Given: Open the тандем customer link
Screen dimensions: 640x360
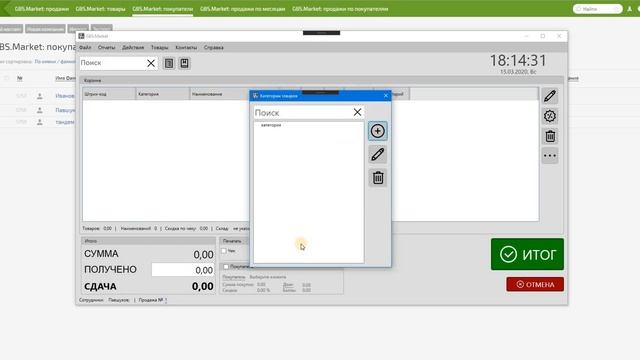Looking at the screenshot, I should (x=65, y=122).
